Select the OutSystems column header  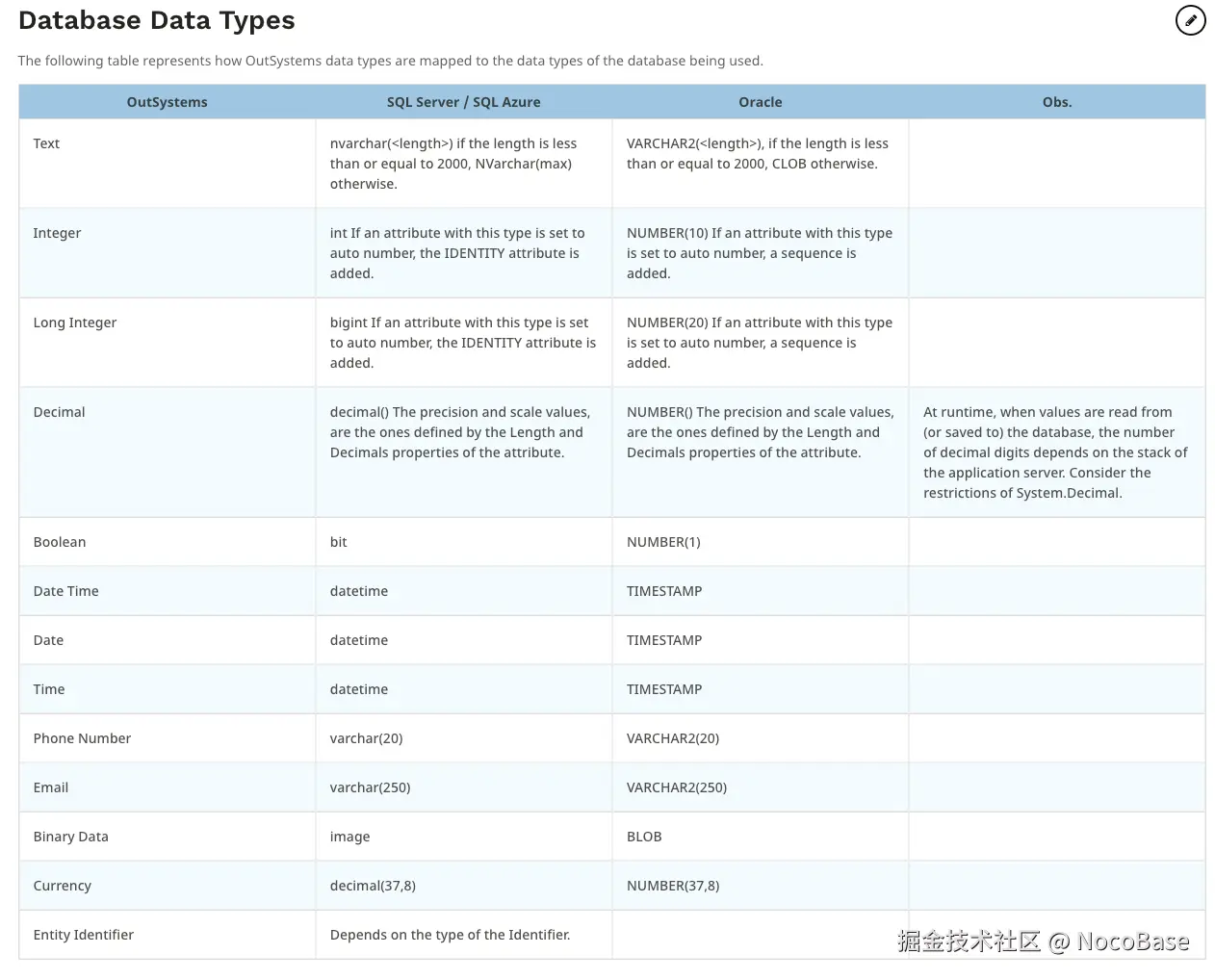click(167, 102)
